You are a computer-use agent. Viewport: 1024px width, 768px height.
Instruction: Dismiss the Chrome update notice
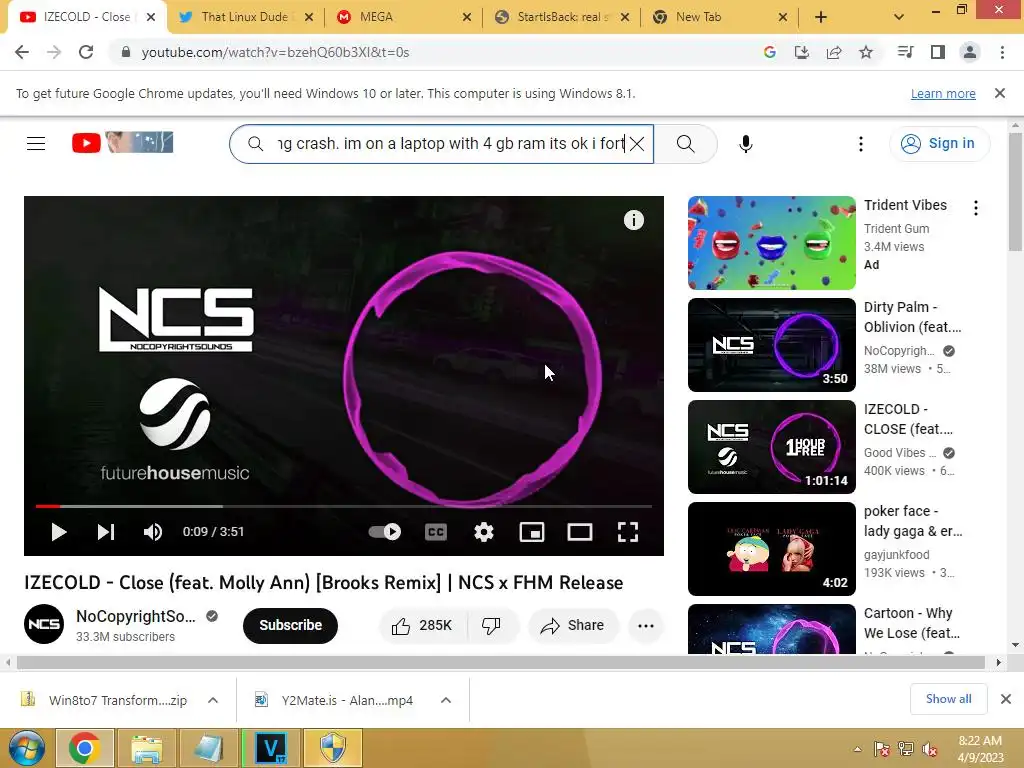(x=1000, y=93)
